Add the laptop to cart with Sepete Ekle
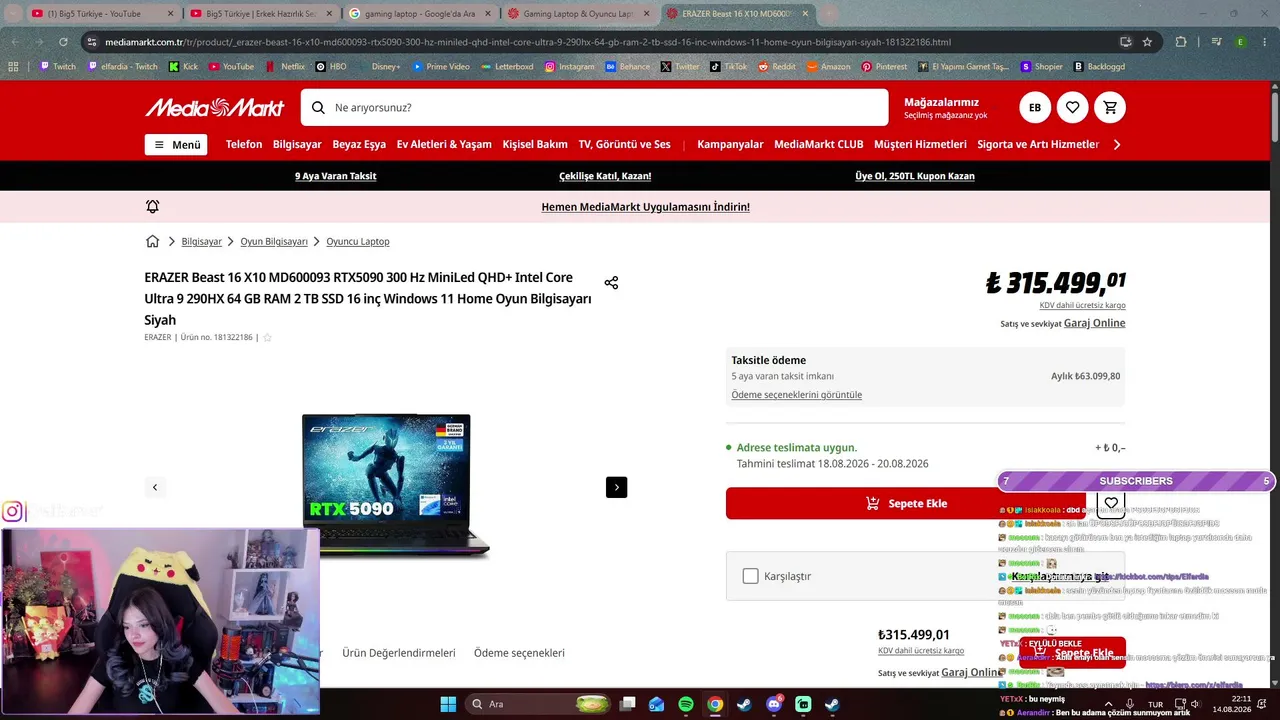This screenshot has height=720, width=1280. coord(905,503)
